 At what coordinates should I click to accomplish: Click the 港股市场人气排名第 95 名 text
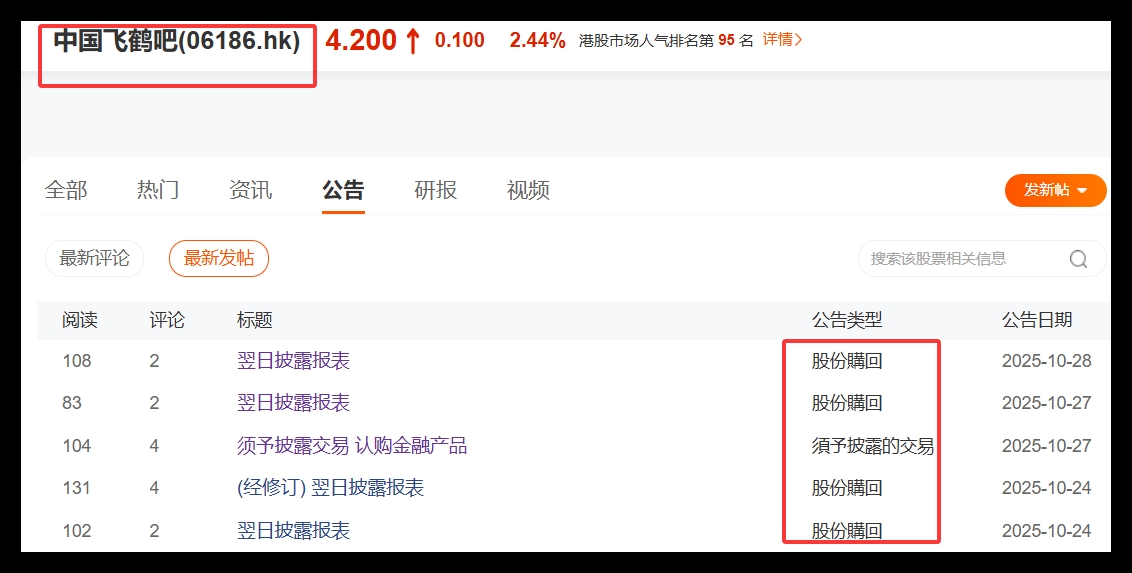(666, 40)
